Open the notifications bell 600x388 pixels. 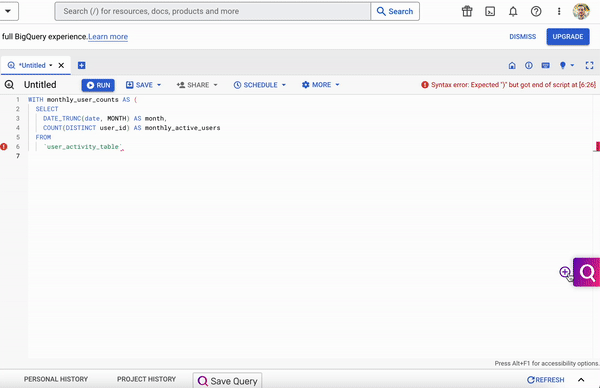coord(513,11)
